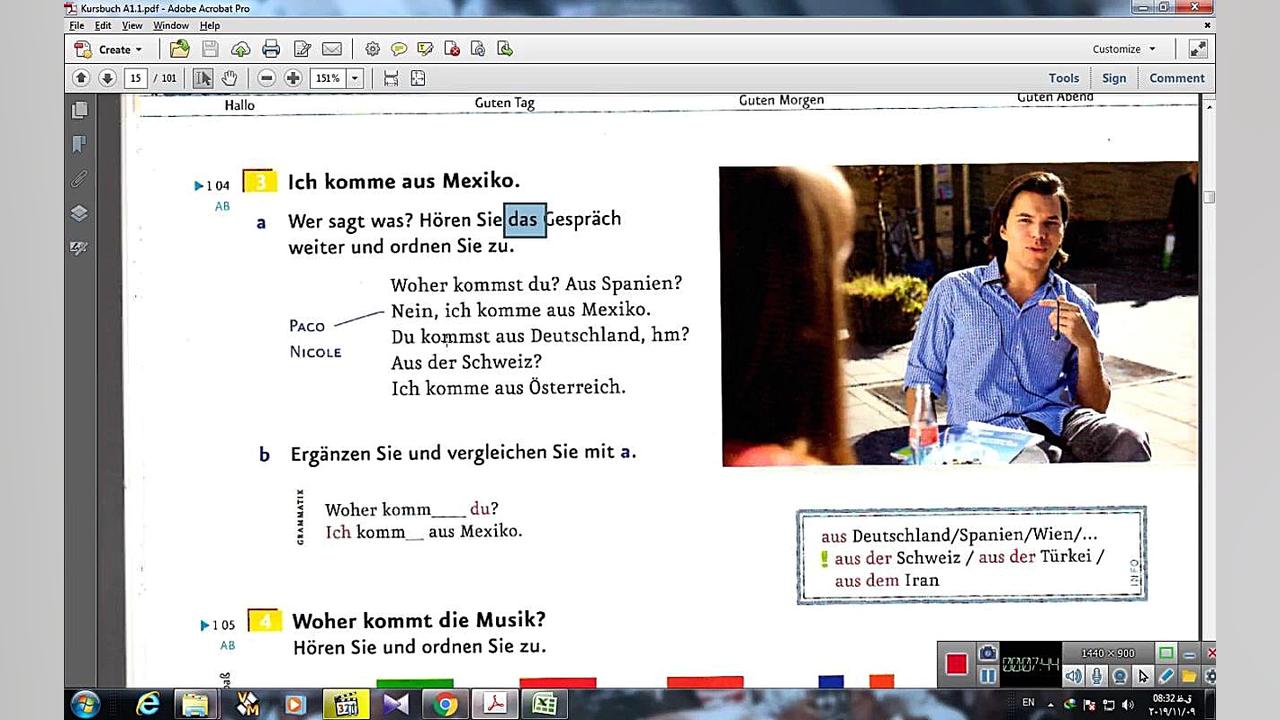Click the text 'Ich komme aus Mexiko.' heading
Screen dimensions: 1280x720
coord(404,181)
